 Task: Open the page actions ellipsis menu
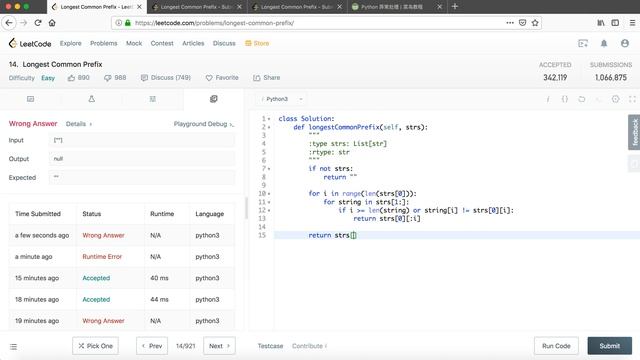[510, 23]
